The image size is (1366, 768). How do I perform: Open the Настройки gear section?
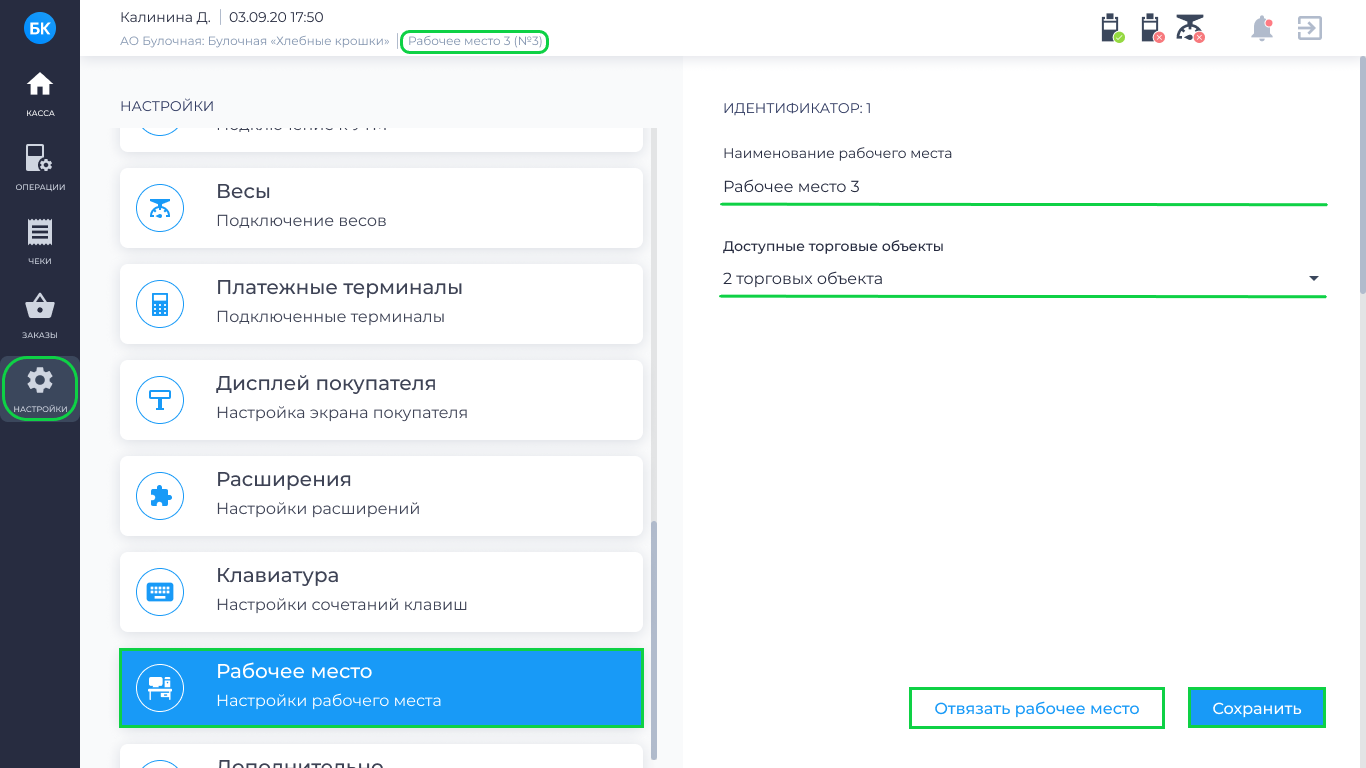(x=40, y=389)
